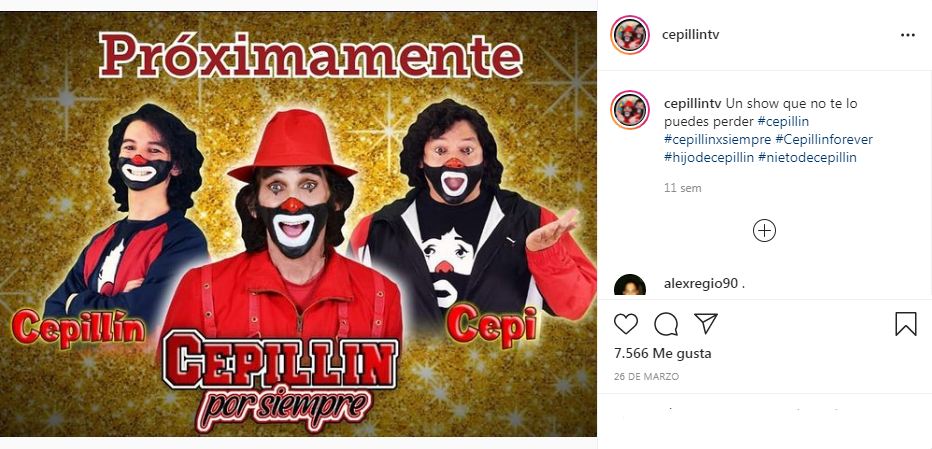This screenshot has height=449, width=932.
Task: Open the #nietodecepillin hashtag
Action: (807, 158)
